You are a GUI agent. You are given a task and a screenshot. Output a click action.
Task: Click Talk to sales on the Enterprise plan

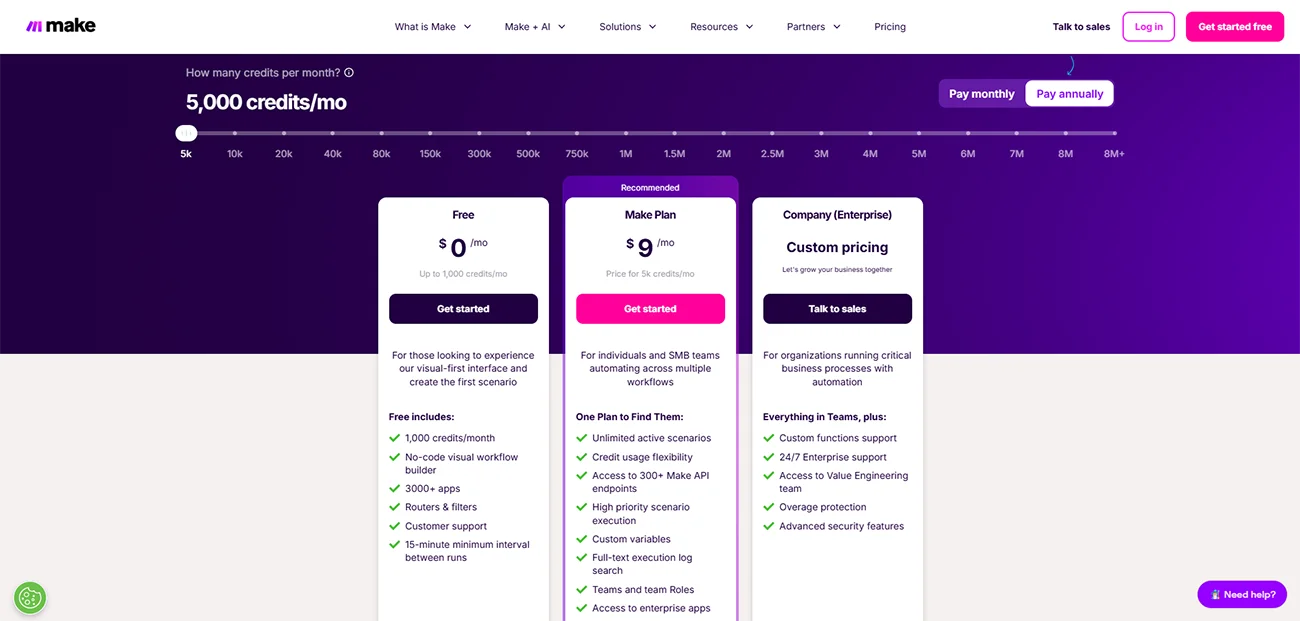[x=837, y=309]
